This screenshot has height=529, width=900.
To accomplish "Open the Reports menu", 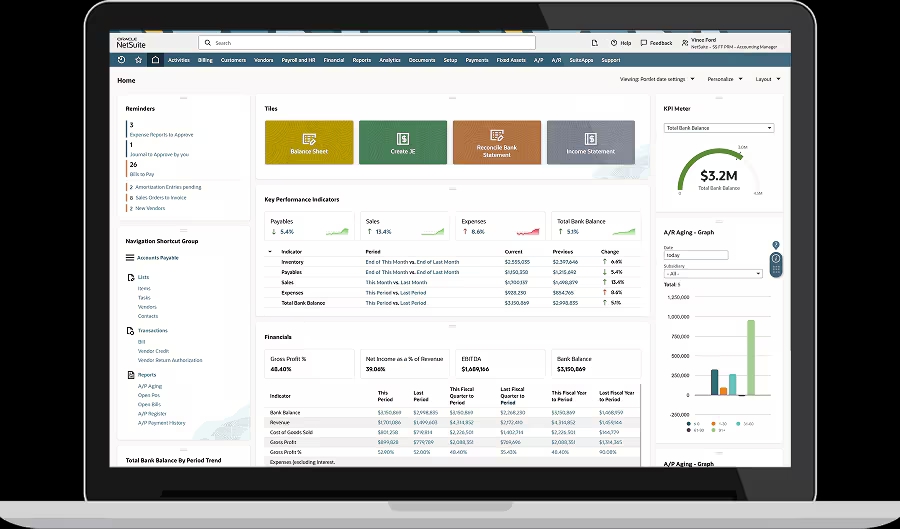I will point(361,60).
